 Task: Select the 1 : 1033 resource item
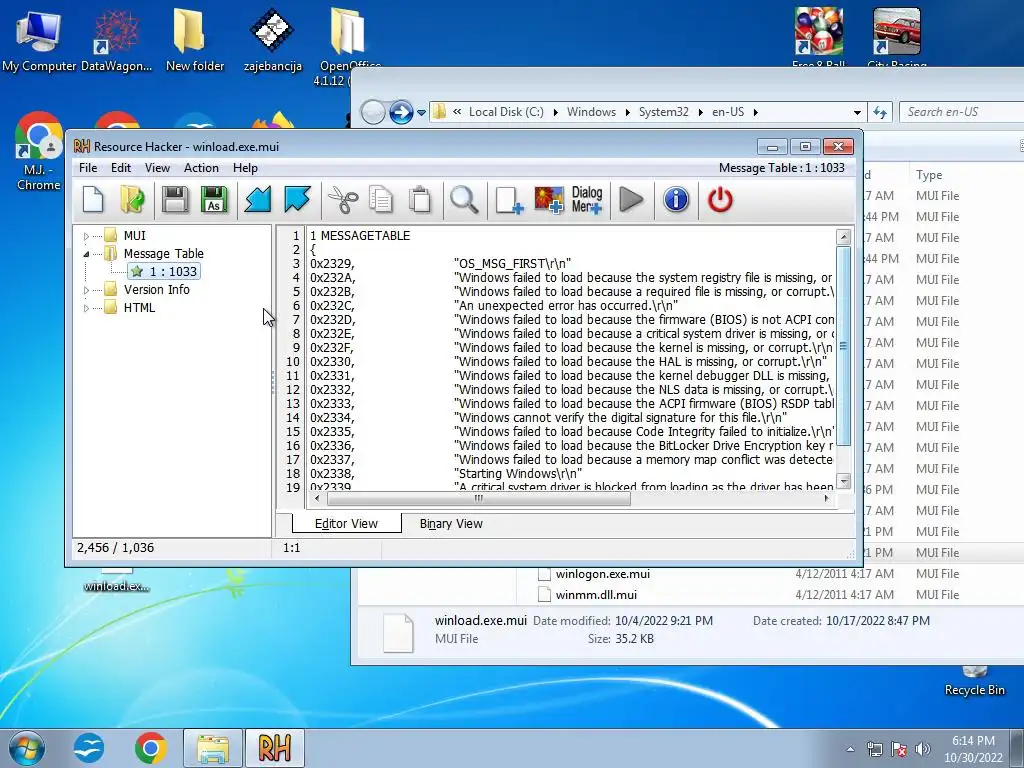click(165, 272)
